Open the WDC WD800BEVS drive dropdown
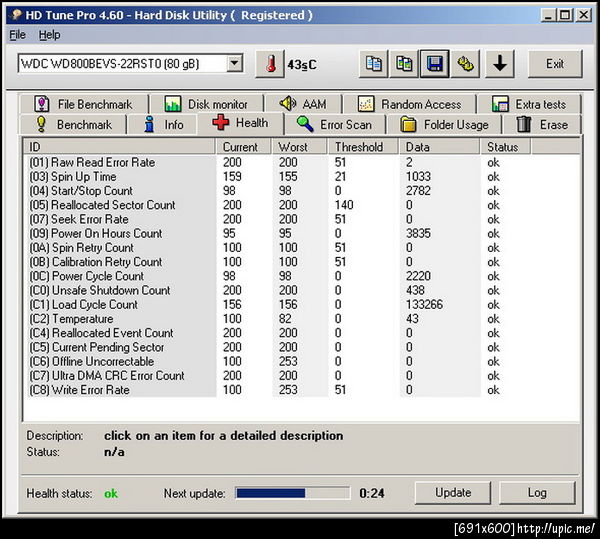The height and width of the screenshot is (539, 600). coord(234,63)
